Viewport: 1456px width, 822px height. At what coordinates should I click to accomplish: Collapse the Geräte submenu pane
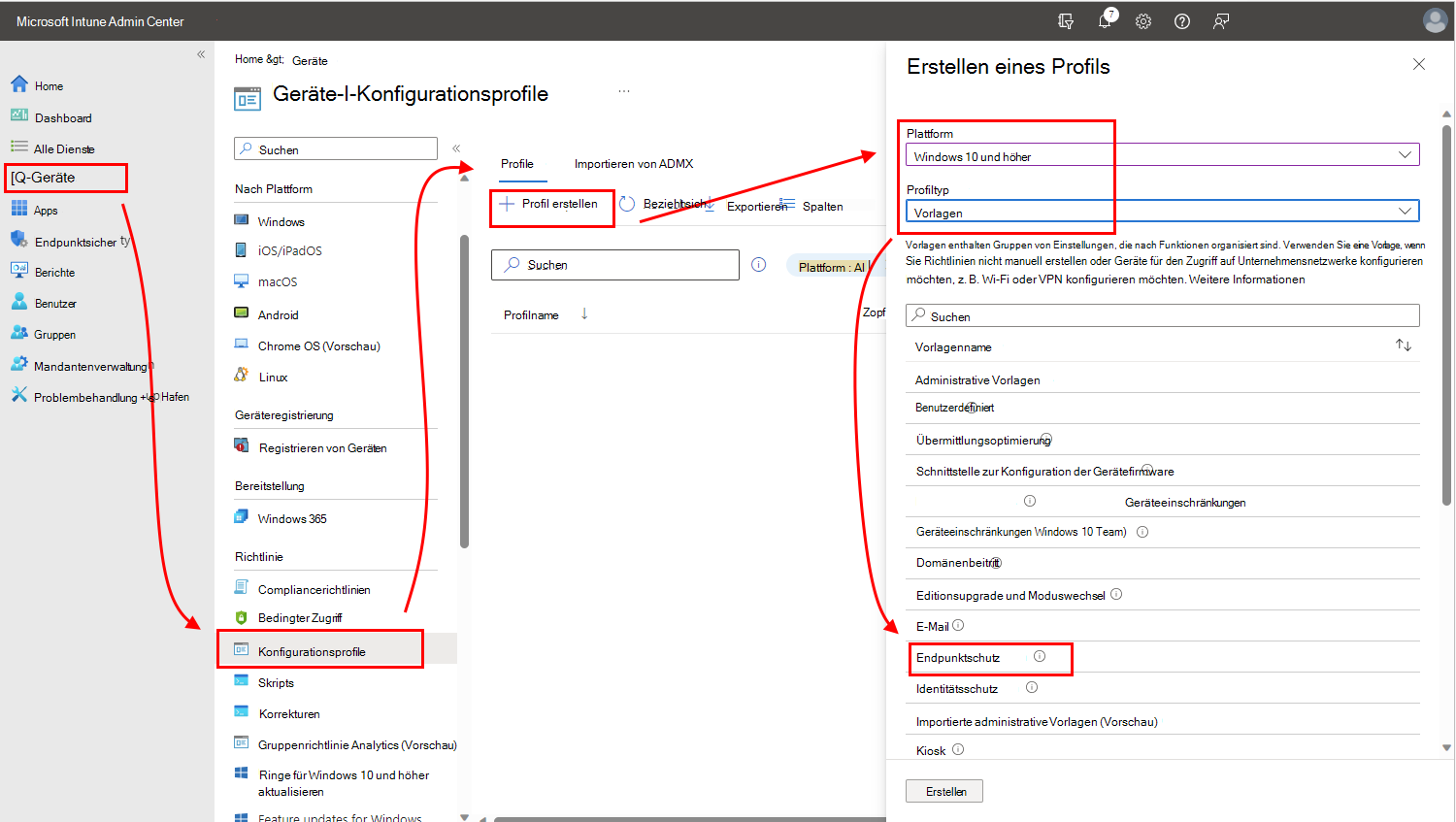point(456,148)
